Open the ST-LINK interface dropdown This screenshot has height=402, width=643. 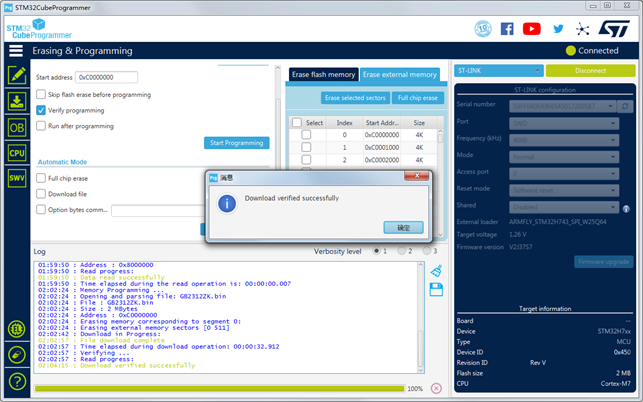[x=499, y=71]
